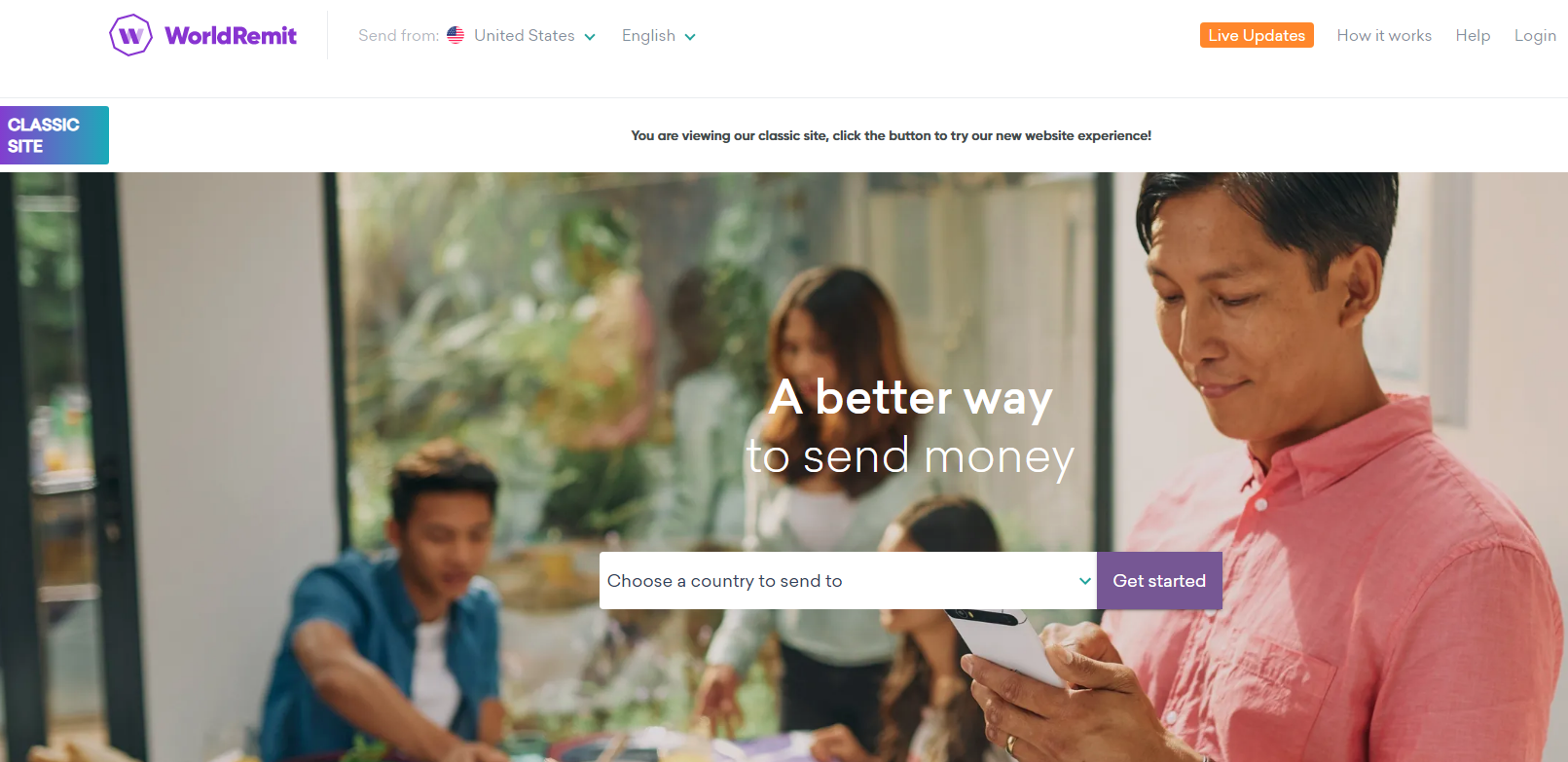Image resolution: width=1568 pixels, height=762 pixels.
Task: Click the Send from label
Action: [398, 36]
